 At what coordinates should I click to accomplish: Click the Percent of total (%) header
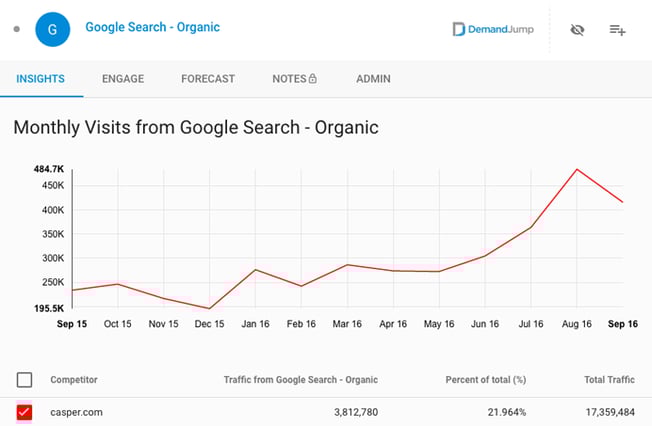tap(486, 380)
